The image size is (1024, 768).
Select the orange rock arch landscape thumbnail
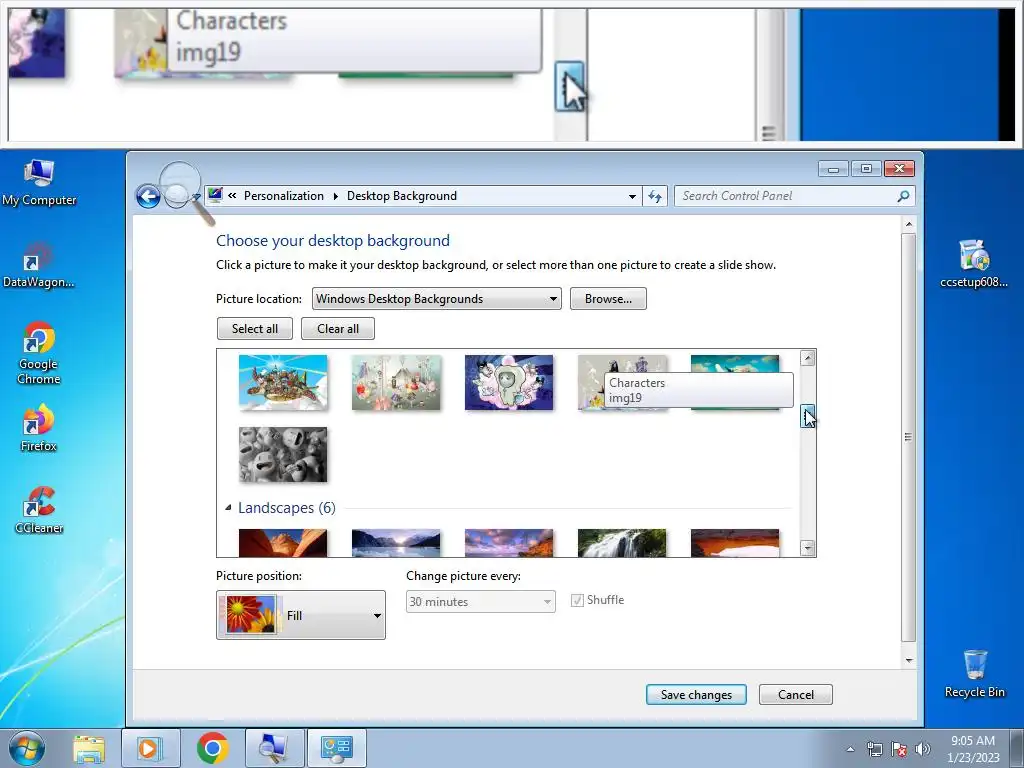[x=735, y=543]
